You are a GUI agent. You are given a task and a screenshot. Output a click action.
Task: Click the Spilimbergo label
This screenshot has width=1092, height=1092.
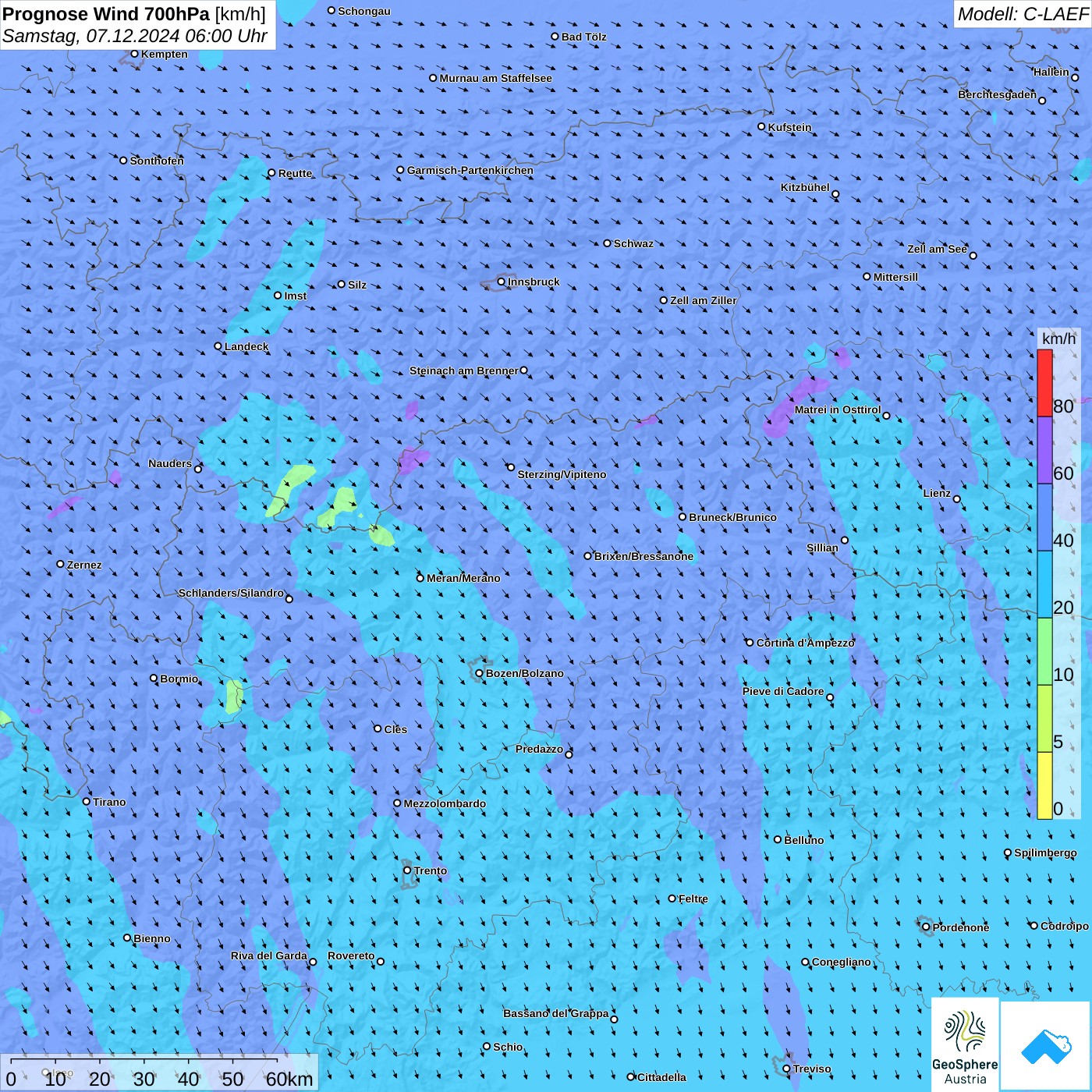coord(1045,853)
